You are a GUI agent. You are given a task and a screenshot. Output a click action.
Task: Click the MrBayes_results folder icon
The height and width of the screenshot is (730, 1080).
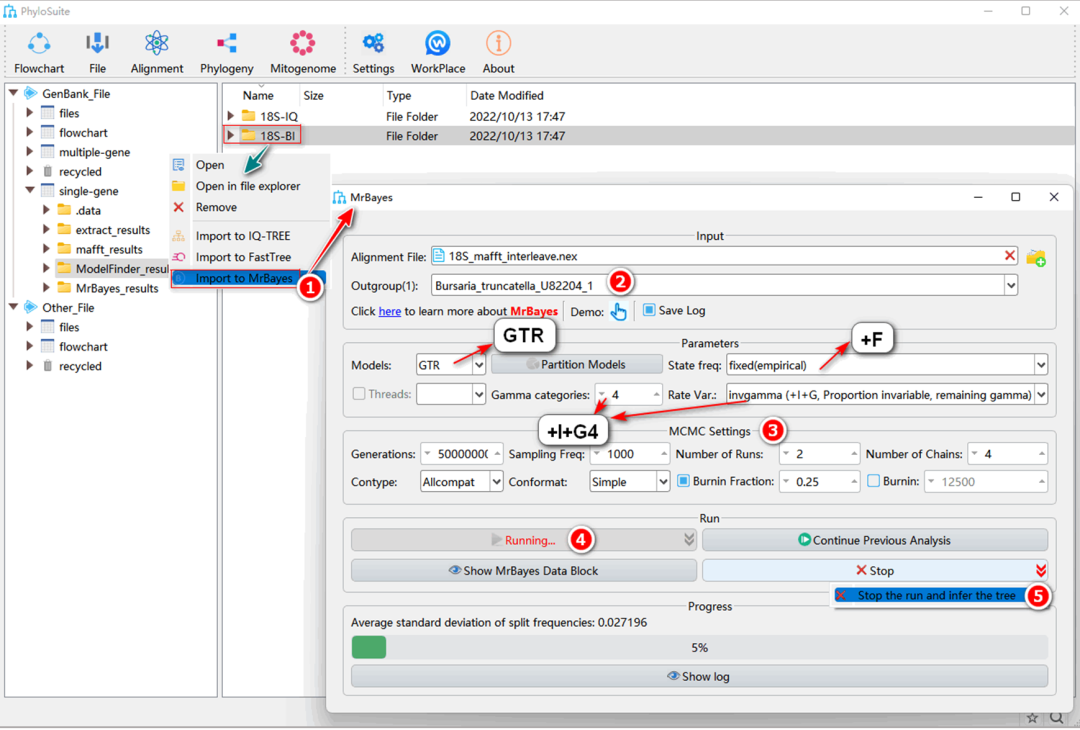[x=64, y=287]
